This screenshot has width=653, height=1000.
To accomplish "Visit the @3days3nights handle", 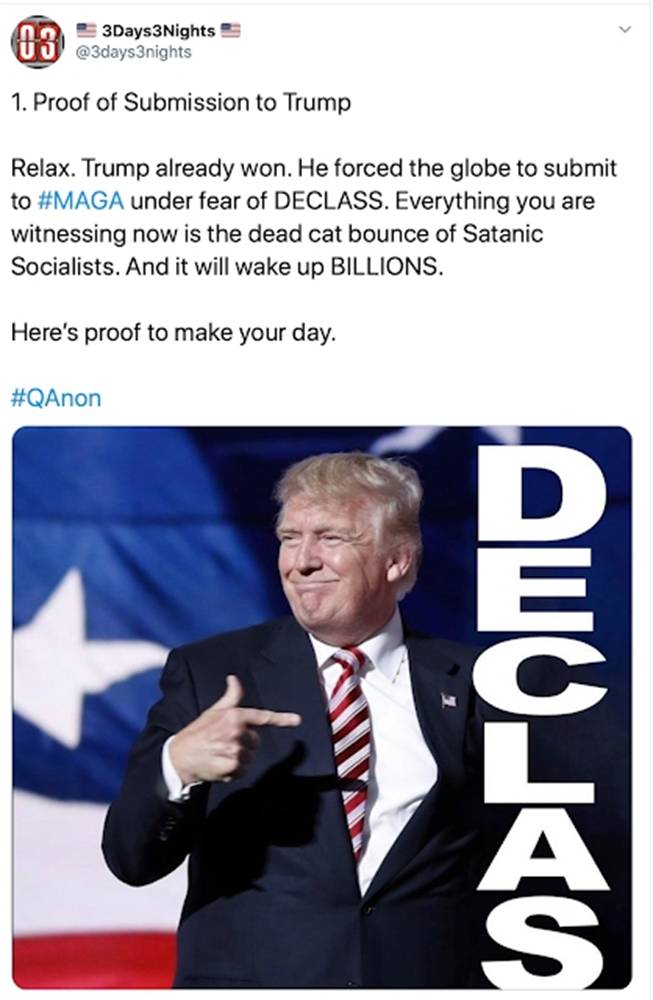I will pos(133,52).
